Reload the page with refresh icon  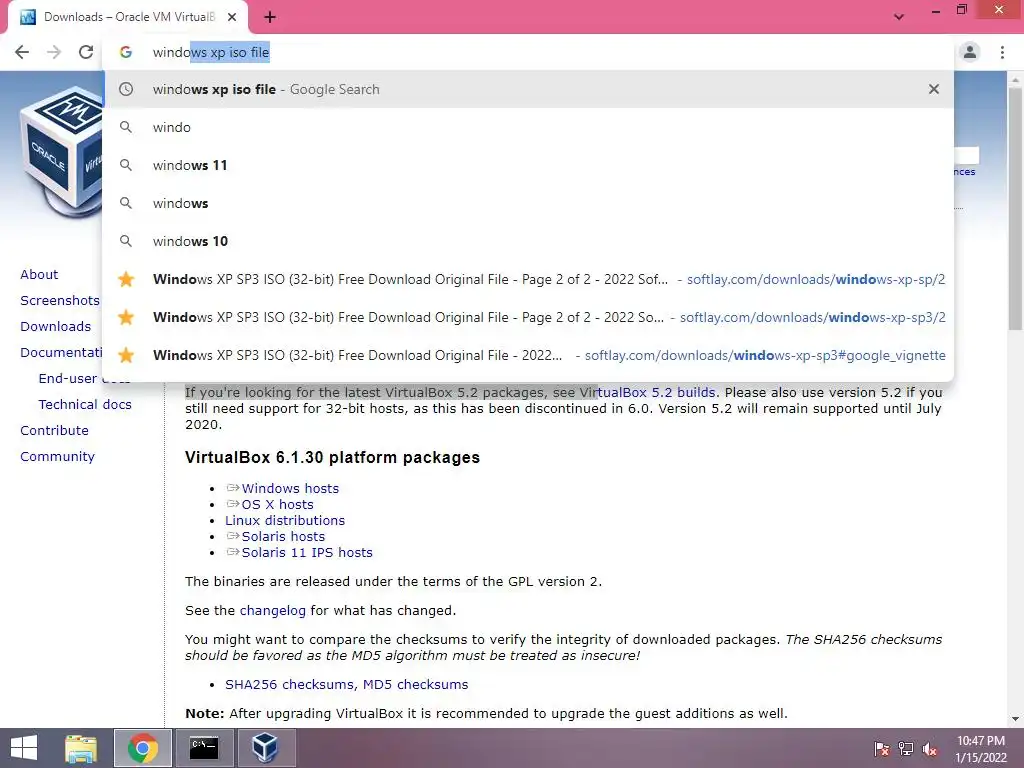(86, 52)
